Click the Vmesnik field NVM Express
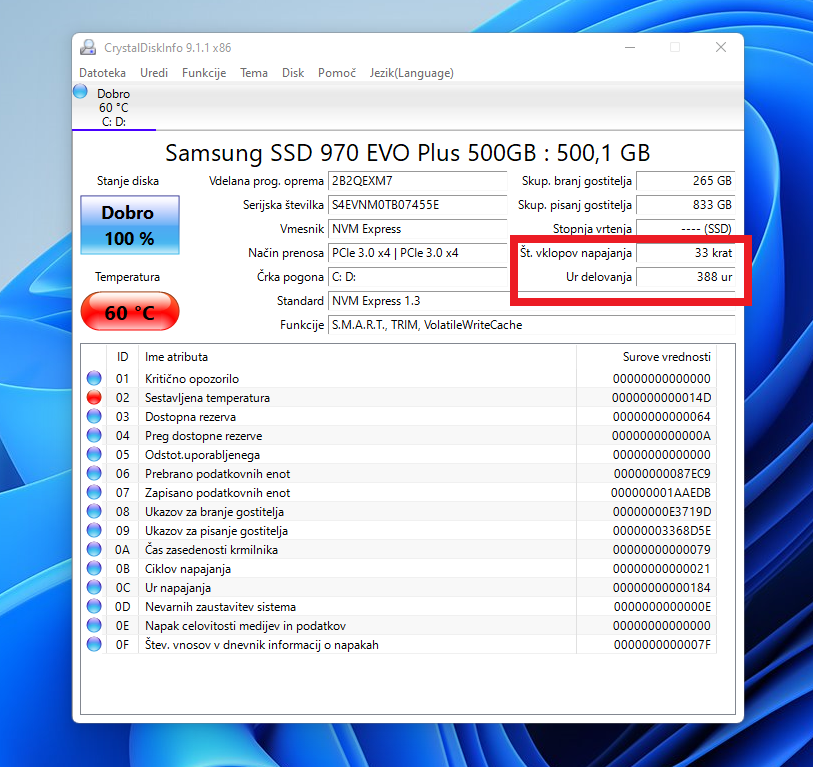Image resolution: width=813 pixels, height=767 pixels. (417, 229)
